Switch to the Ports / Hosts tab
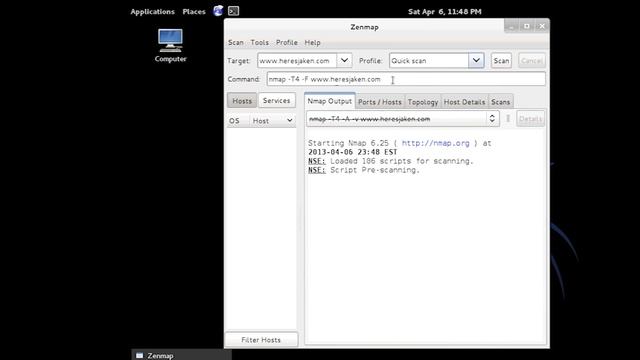Viewport: 640px width, 360px height. [x=380, y=102]
